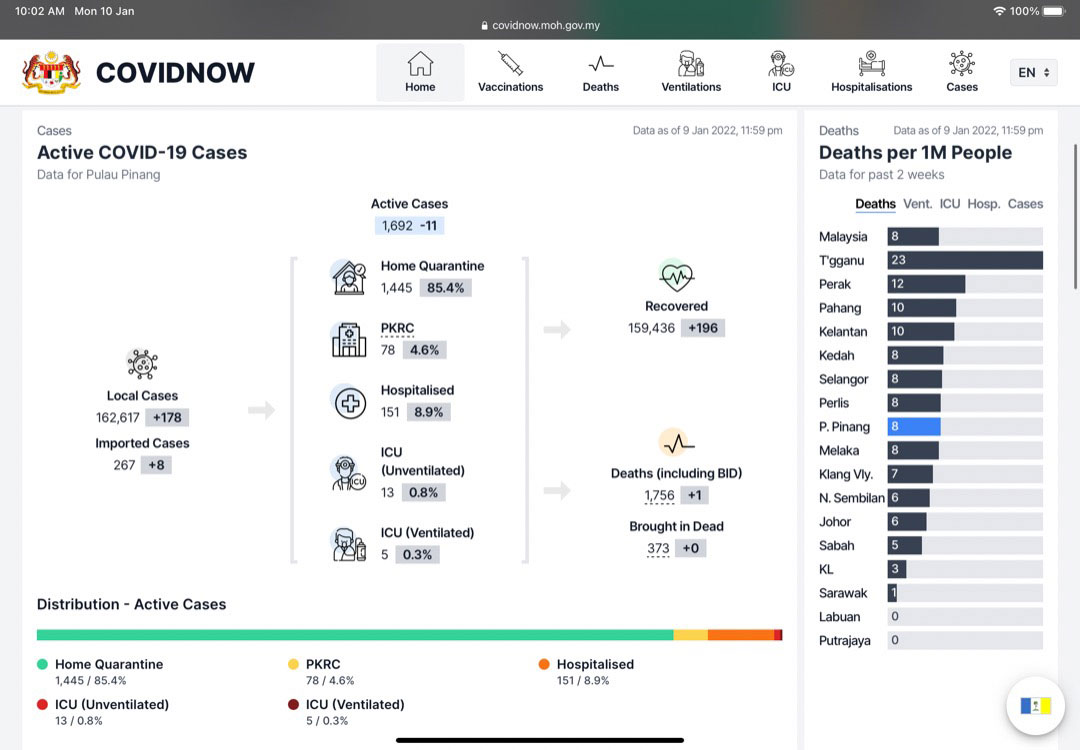Click the Malaysia coat of arms logo
The height and width of the screenshot is (750, 1080).
(52, 72)
